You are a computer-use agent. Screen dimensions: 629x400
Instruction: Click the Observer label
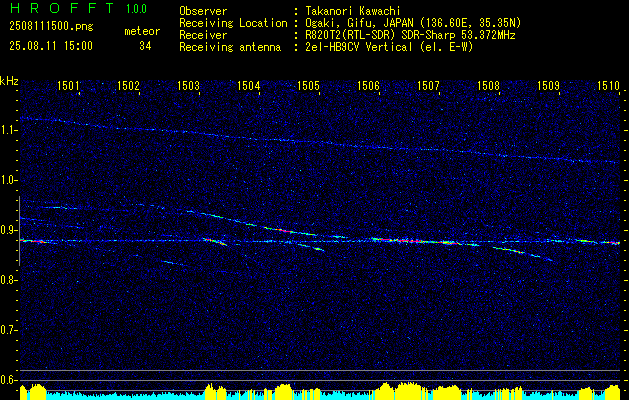(x=203, y=11)
